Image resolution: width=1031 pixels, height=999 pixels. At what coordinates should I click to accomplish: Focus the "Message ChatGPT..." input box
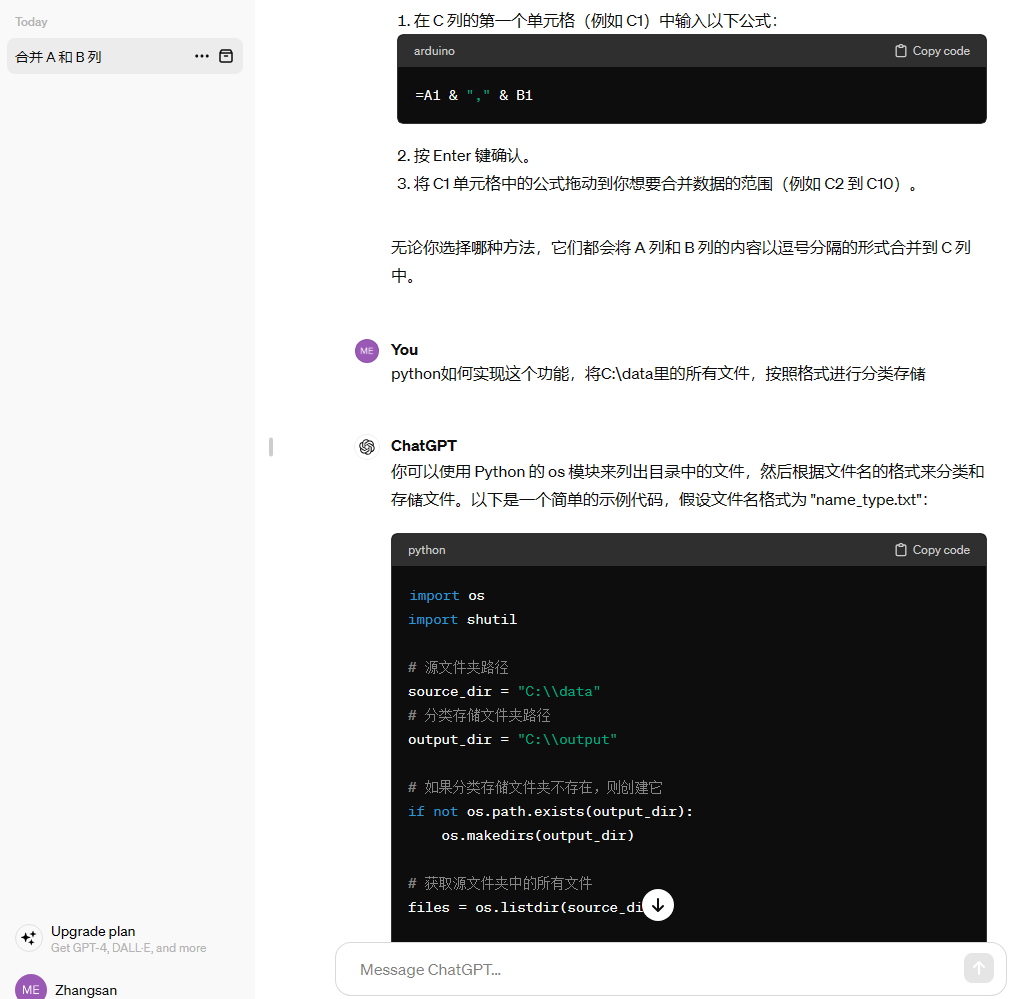600,968
